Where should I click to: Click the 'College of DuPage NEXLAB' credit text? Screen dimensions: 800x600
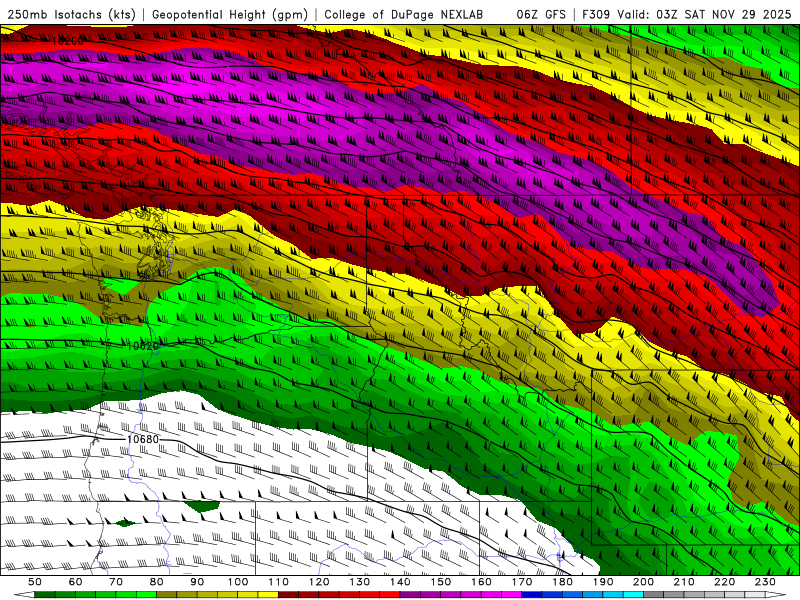click(403, 14)
